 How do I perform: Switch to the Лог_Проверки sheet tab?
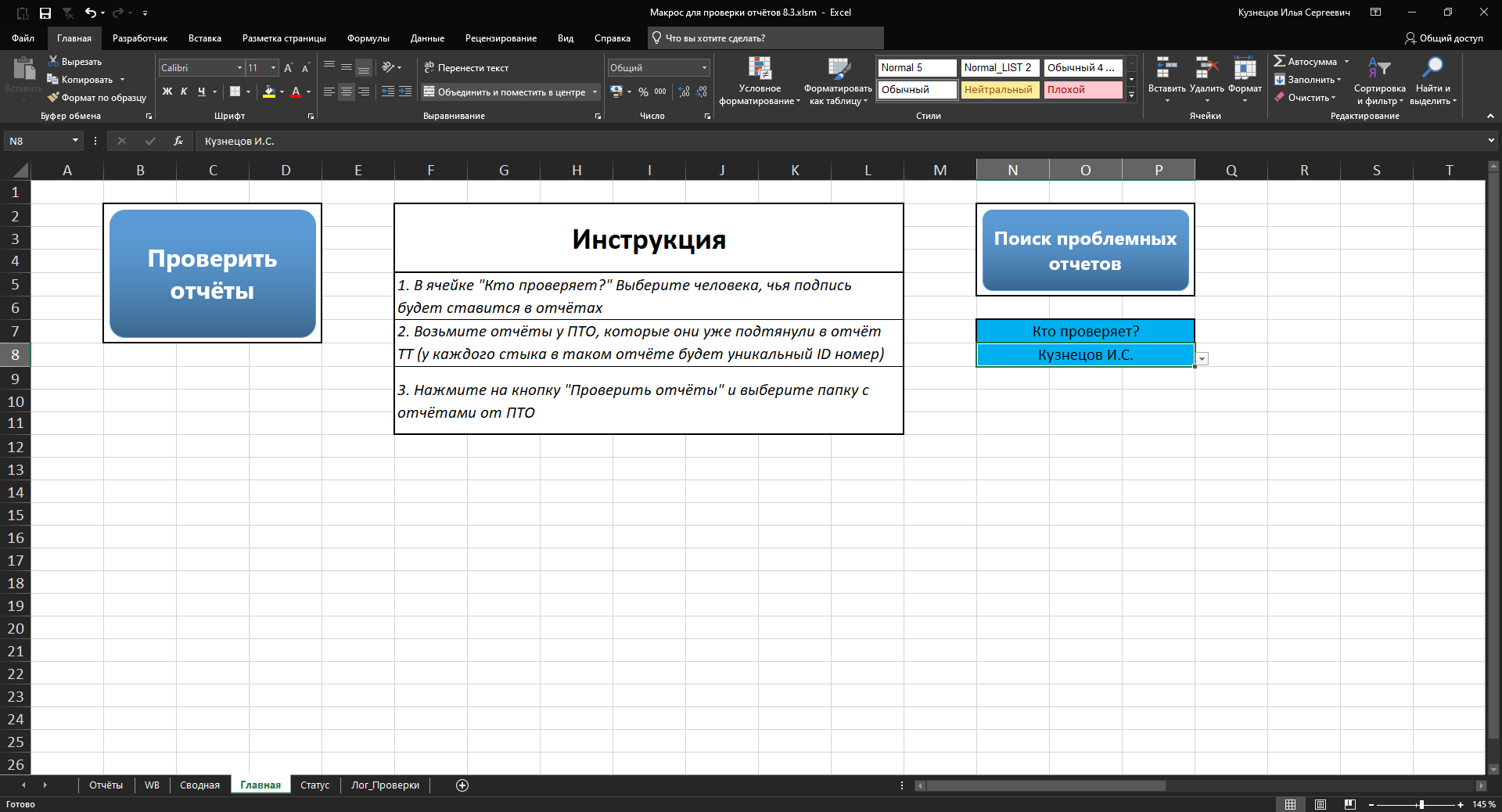point(385,785)
